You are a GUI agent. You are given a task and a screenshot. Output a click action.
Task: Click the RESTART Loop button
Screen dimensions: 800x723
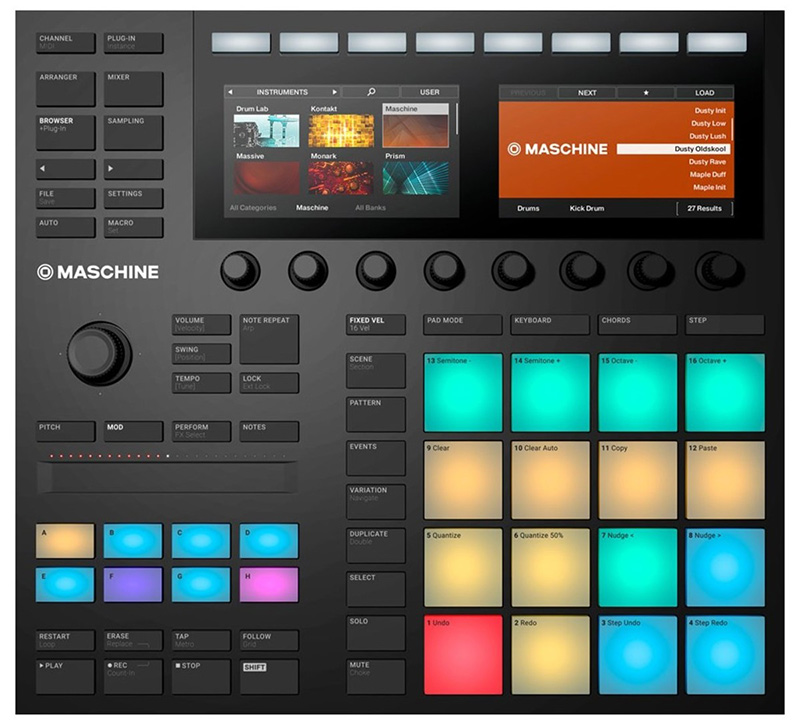click(x=65, y=640)
